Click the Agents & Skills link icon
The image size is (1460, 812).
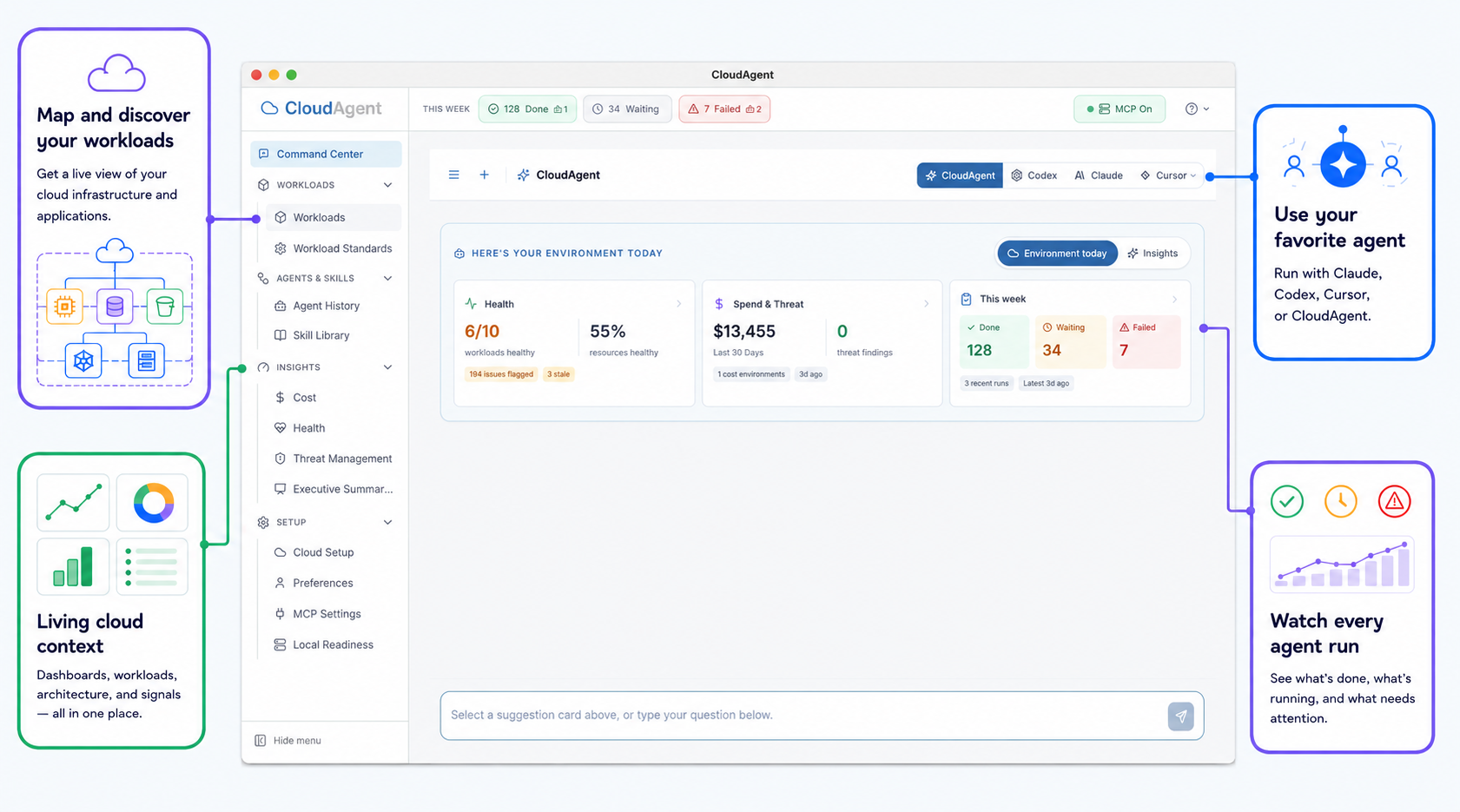[263, 278]
